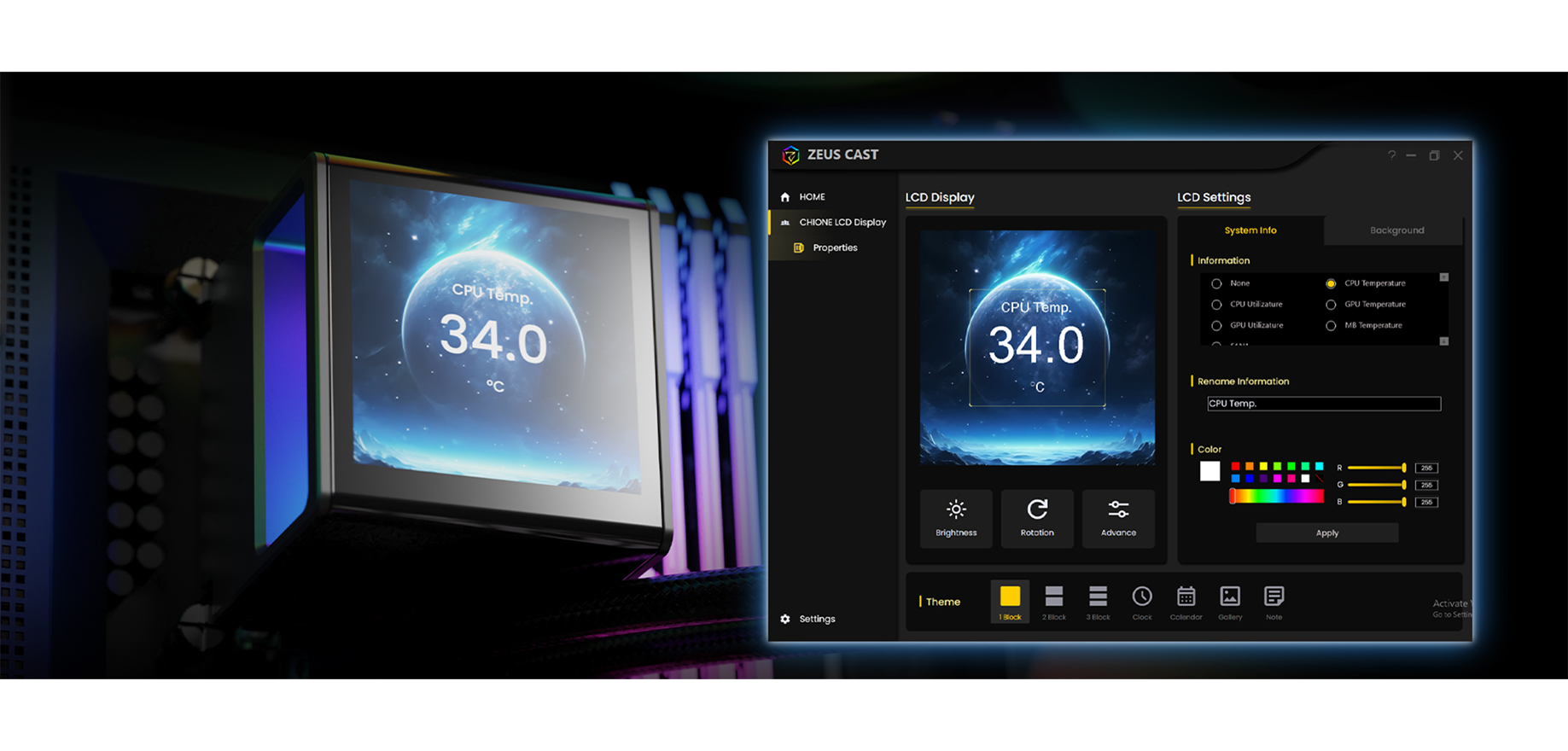Select the GPU Temperature radio button
The image size is (1568, 751).
coord(1331,305)
